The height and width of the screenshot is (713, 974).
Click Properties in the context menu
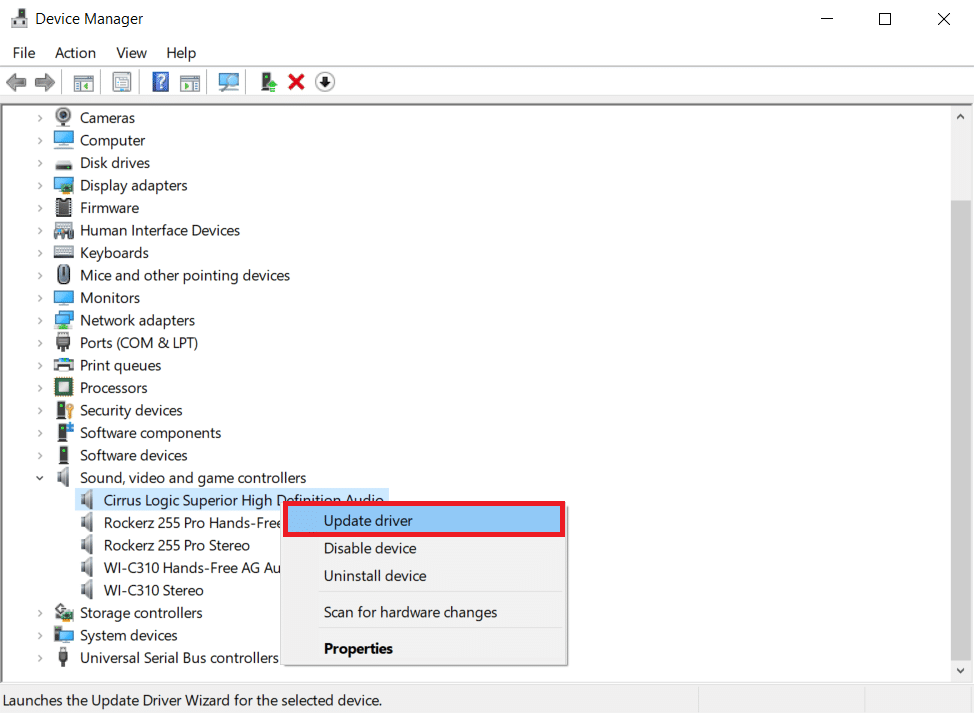[x=358, y=648]
